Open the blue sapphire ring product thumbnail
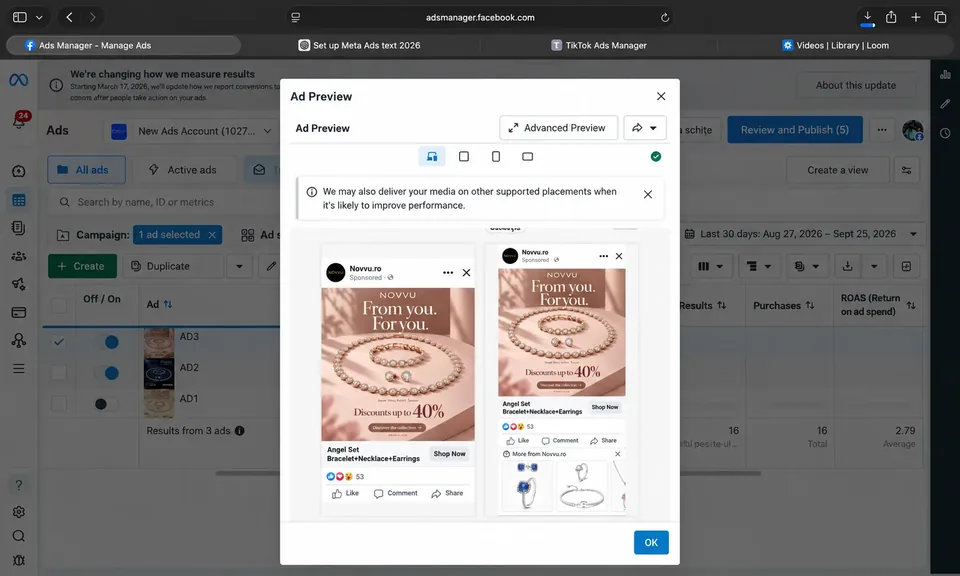Screen dimensions: 960x576 [527, 486]
